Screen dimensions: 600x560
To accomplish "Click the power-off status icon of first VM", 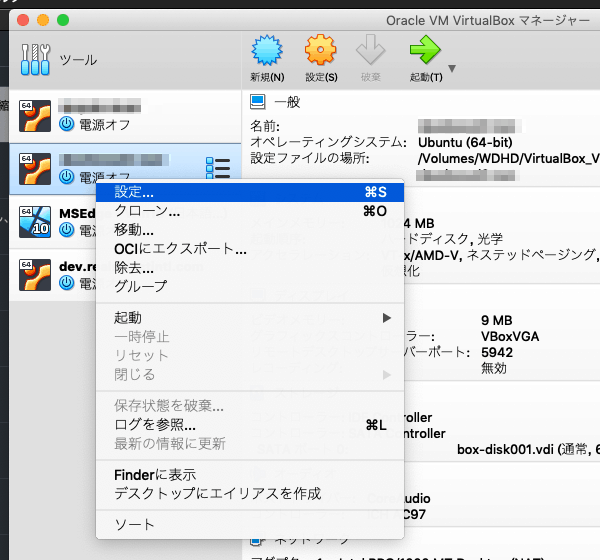I will pyautogui.click(x=67, y=124).
